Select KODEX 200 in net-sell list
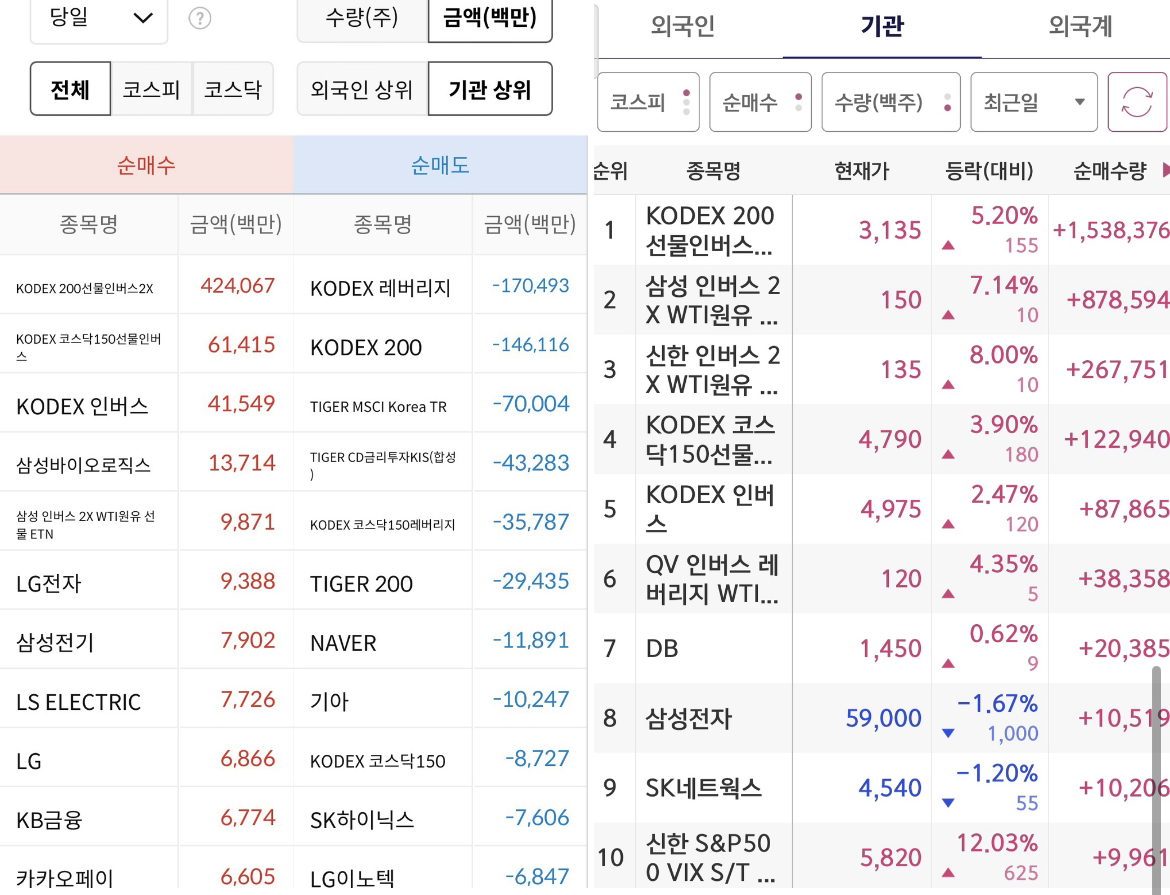The image size is (1170, 895). 366,347
